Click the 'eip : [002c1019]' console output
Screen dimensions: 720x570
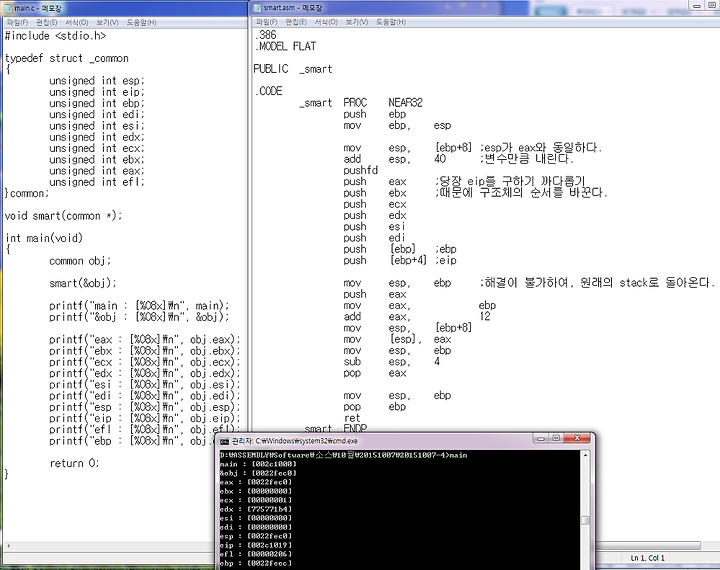click(256, 545)
